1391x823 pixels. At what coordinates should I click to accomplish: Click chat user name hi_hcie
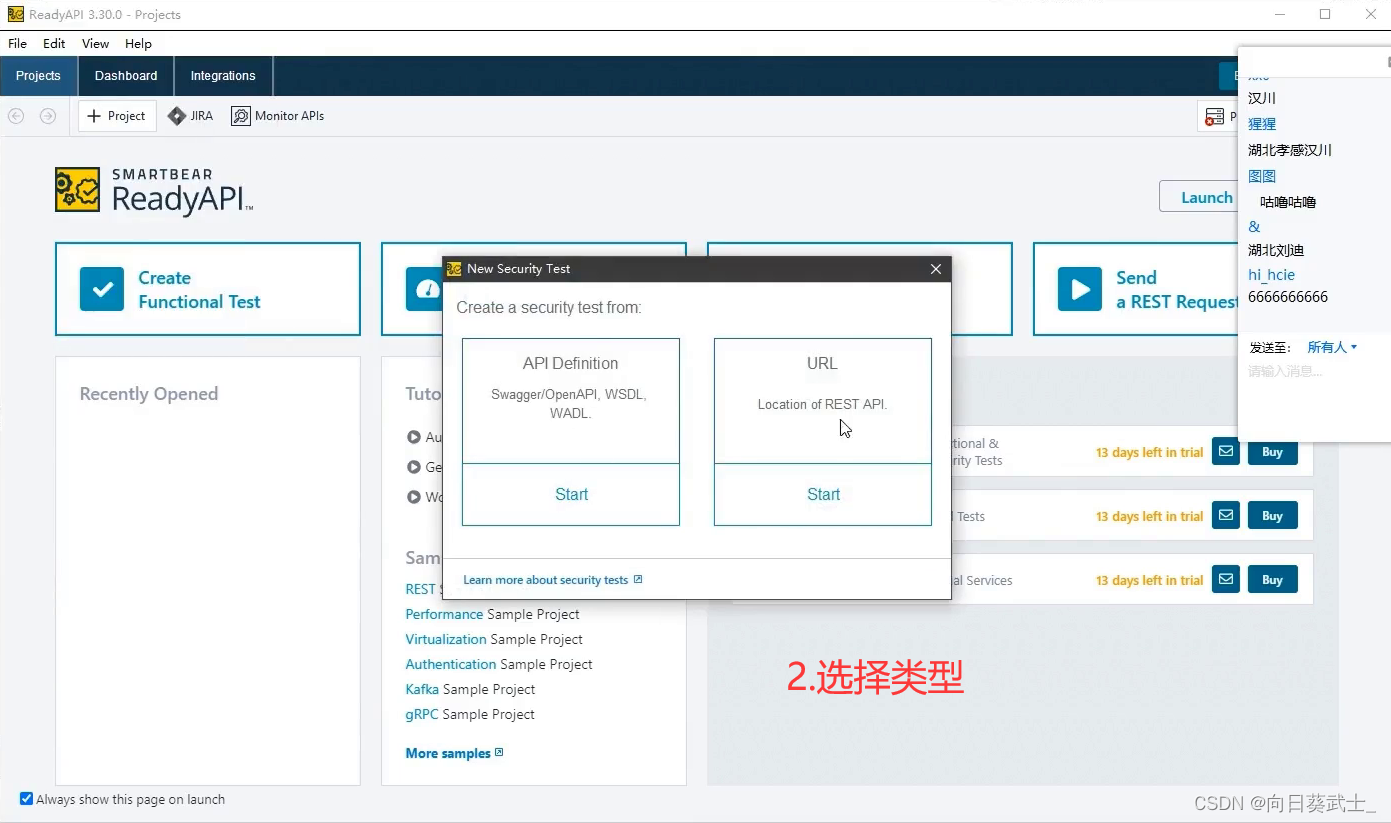pos(1271,275)
